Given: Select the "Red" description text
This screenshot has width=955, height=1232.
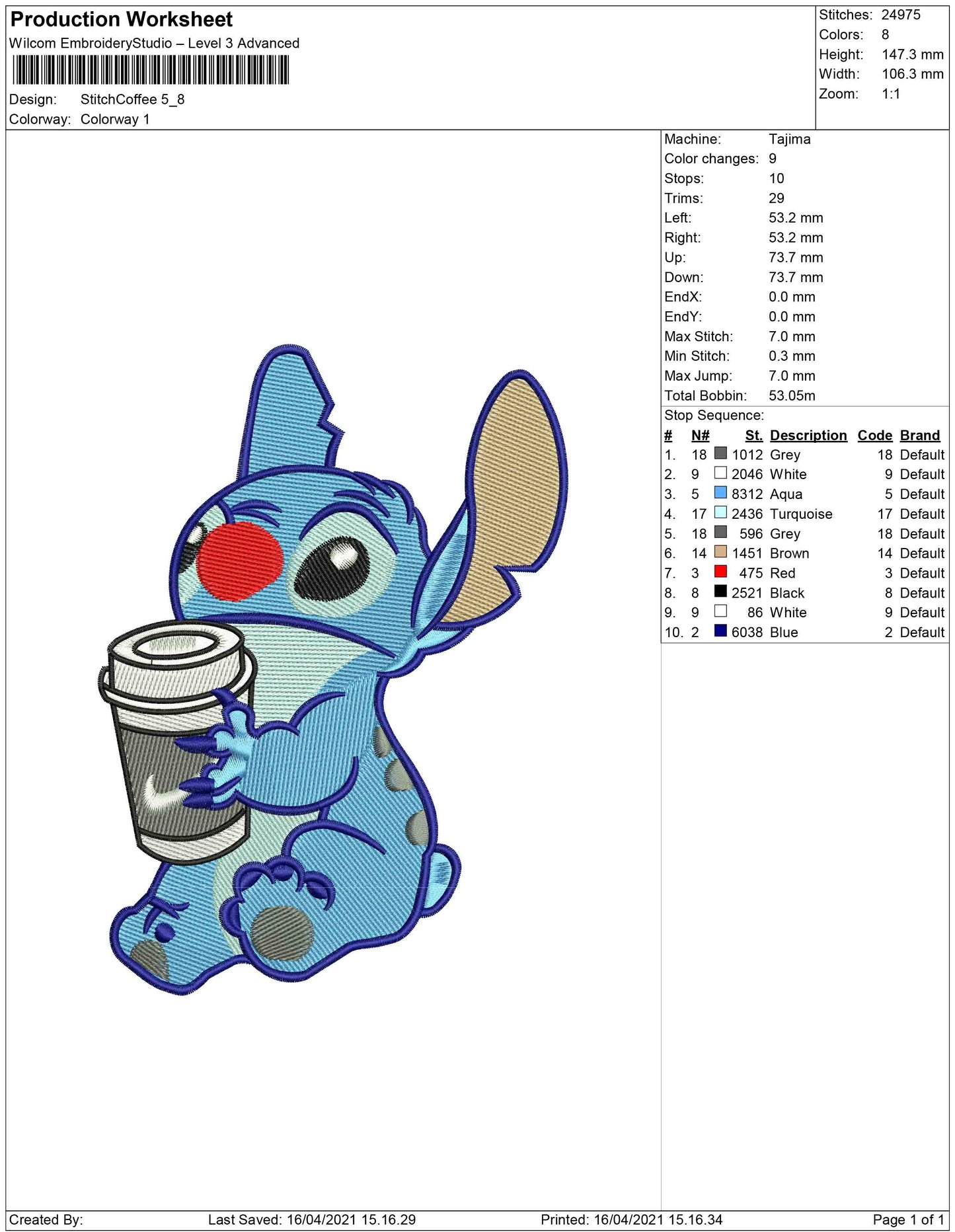Looking at the screenshot, I should 783,574.
